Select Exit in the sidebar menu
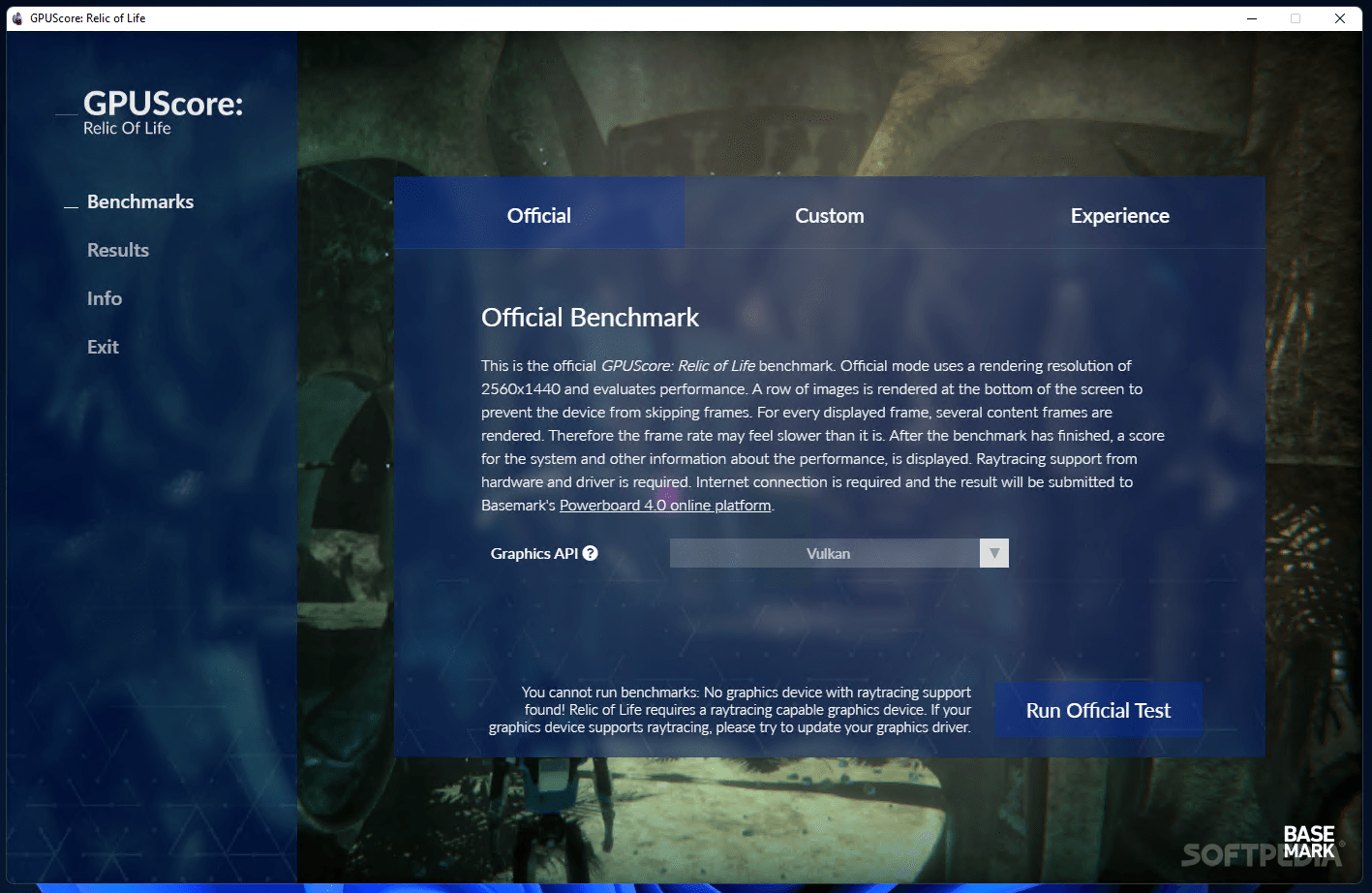Screen dimensions: 1372x893 coord(103,347)
